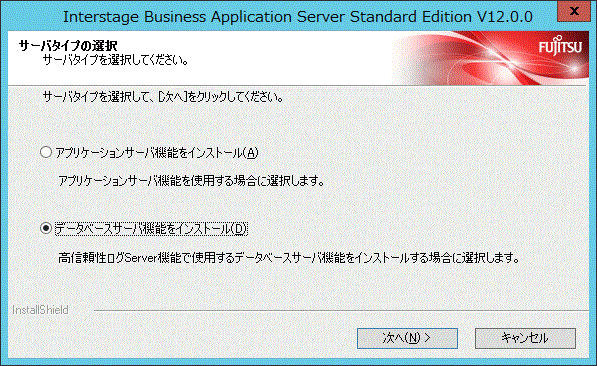
Task: Click the データベースサーバ機能をインストール(D) option label text
Action: point(151,229)
